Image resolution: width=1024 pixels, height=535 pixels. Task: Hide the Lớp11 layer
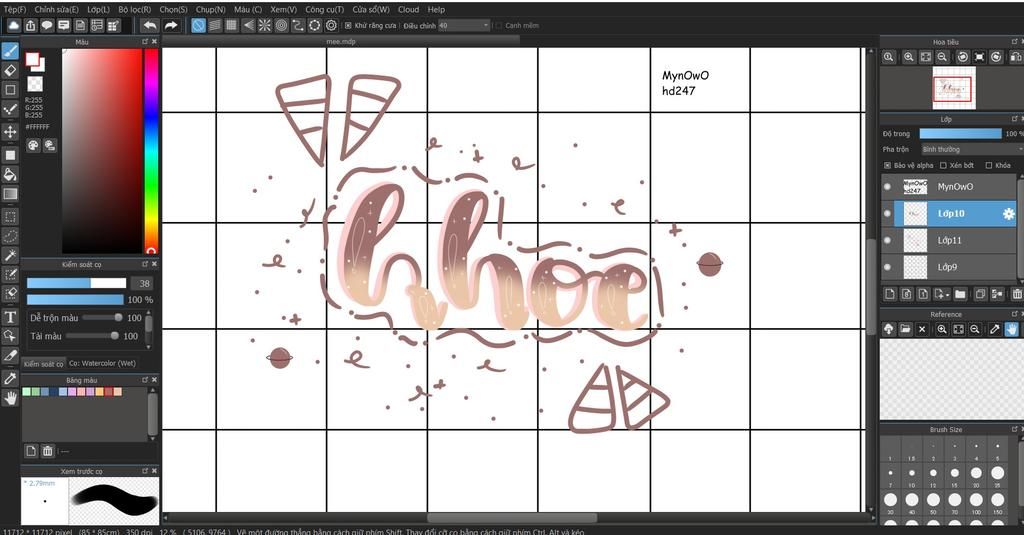tap(887, 240)
